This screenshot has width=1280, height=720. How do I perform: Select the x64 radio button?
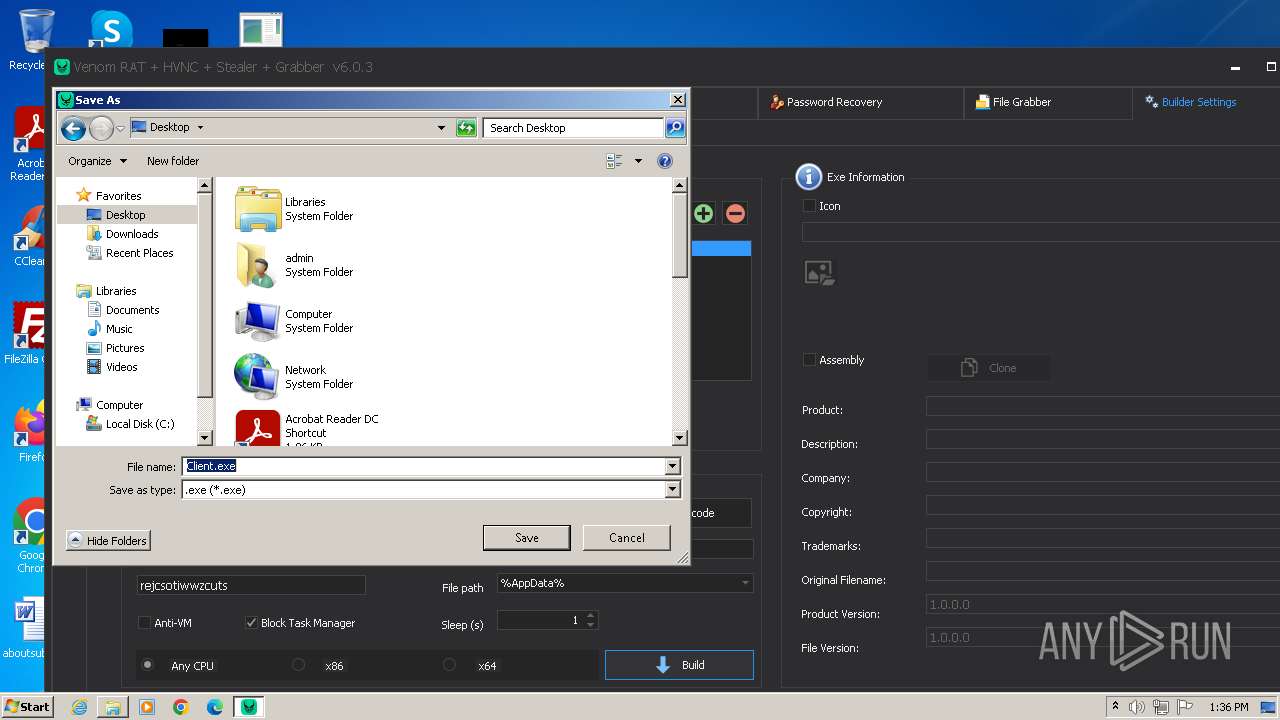pyautogui.click(x=449, y=665)
